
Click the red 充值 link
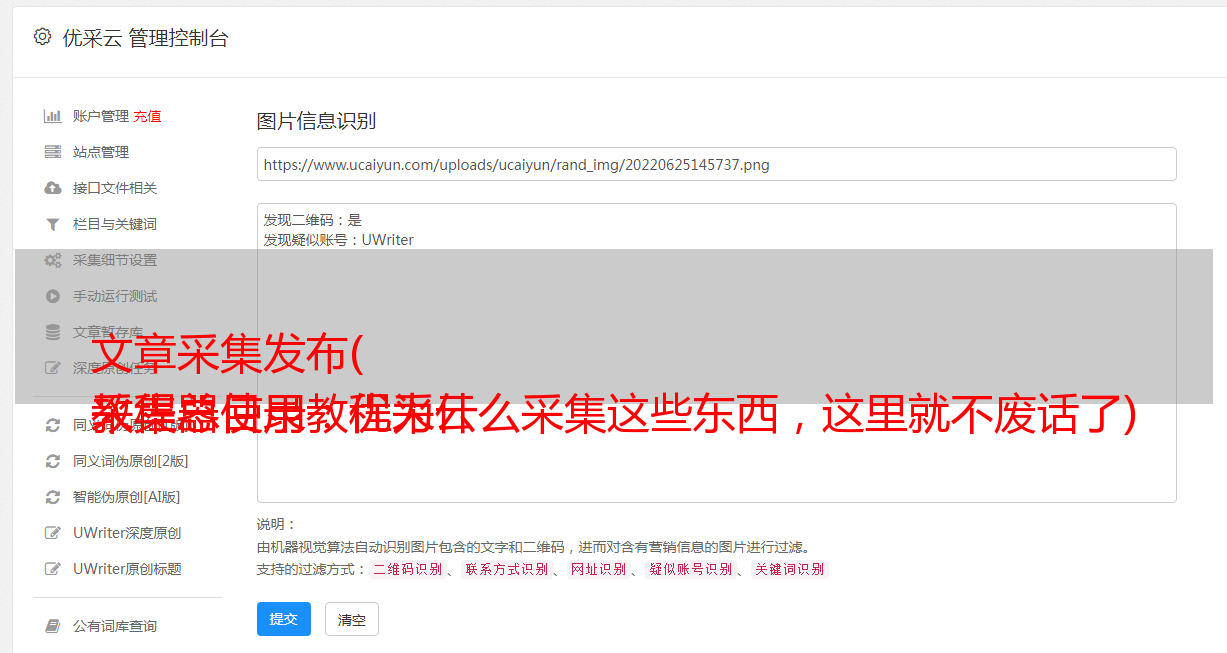(147, 116)
